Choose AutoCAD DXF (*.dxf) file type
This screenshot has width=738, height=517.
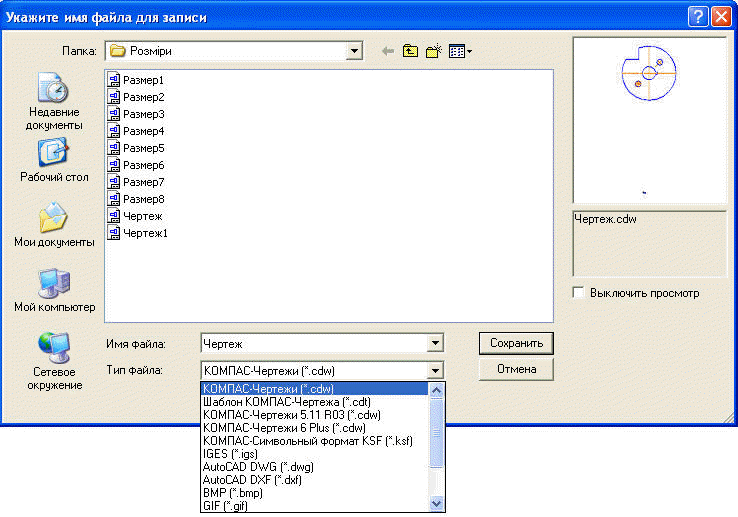click(315, 480)
